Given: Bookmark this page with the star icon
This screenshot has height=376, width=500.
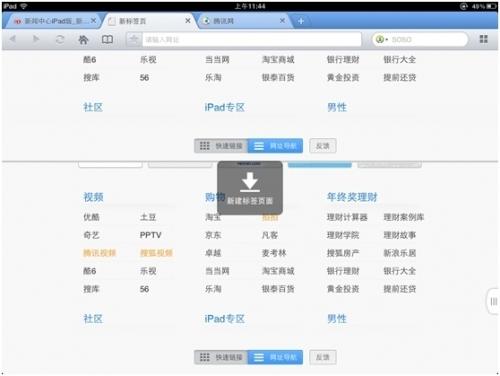Looking at the screenshot, I should tap(134, 40).
